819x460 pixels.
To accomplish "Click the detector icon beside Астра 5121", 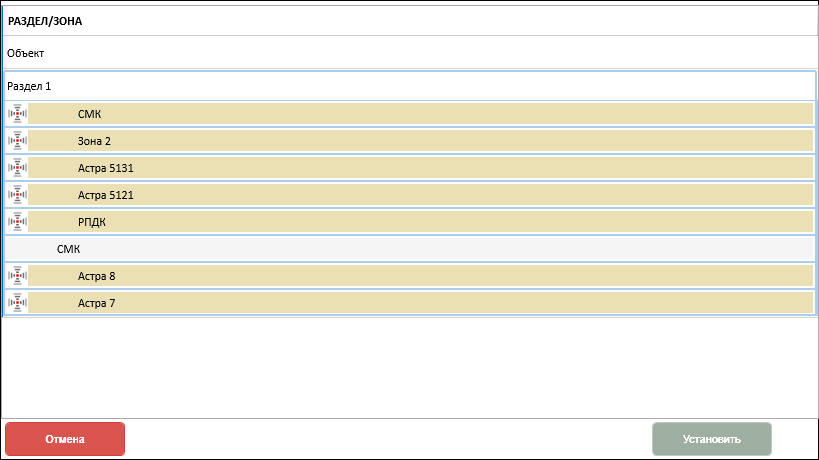I will pos(17,195).
